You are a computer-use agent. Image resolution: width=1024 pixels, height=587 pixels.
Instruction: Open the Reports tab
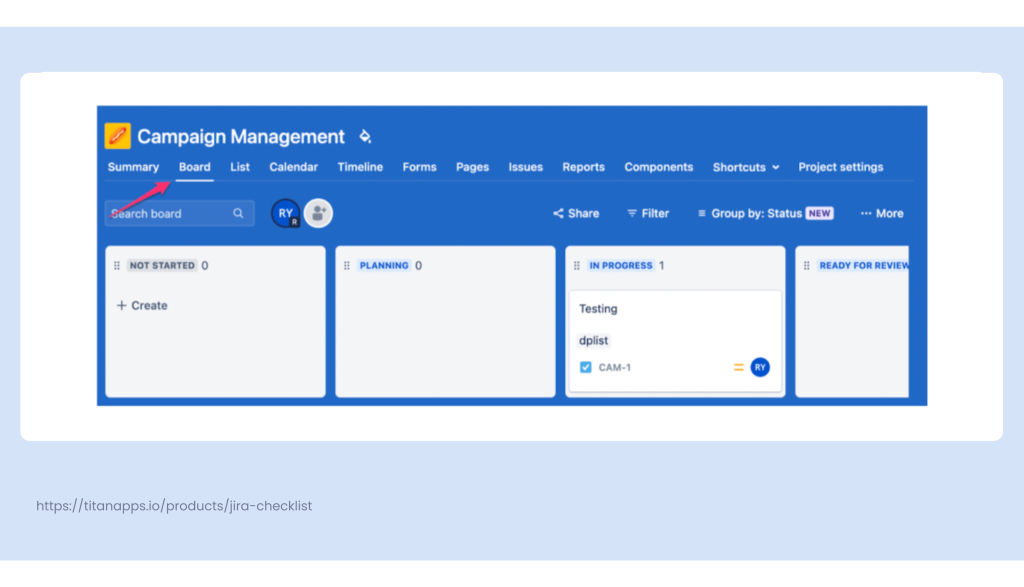(x=583, y=167)
